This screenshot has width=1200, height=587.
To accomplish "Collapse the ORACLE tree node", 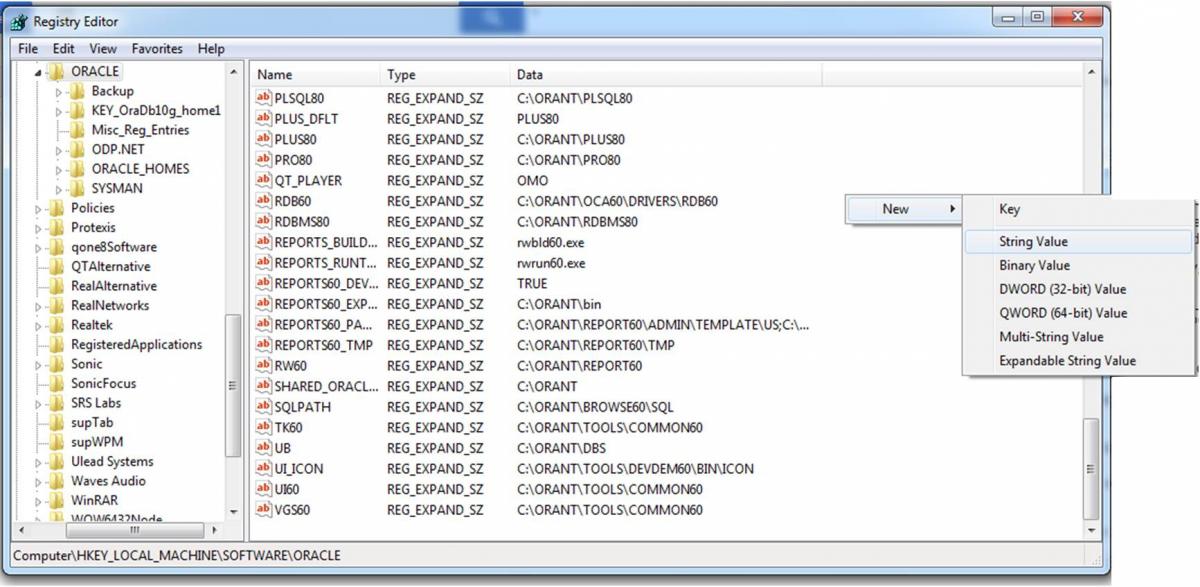I will (39, 72).
